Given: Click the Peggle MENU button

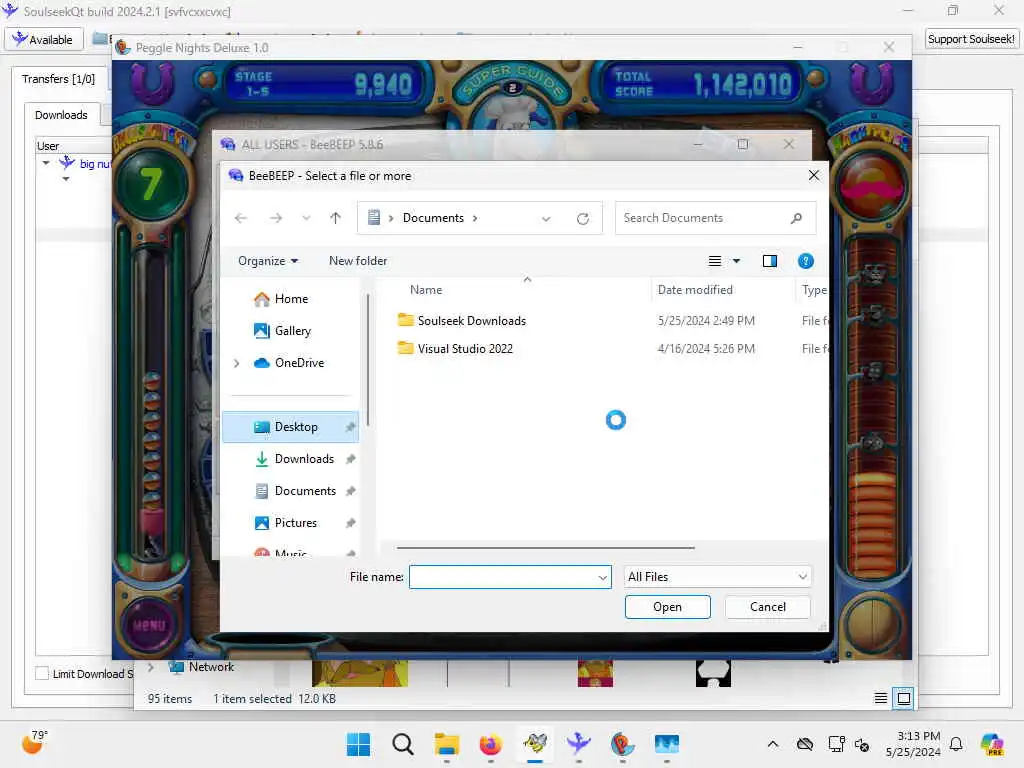Looking at the screenshot, I should (x=149, y=625).
